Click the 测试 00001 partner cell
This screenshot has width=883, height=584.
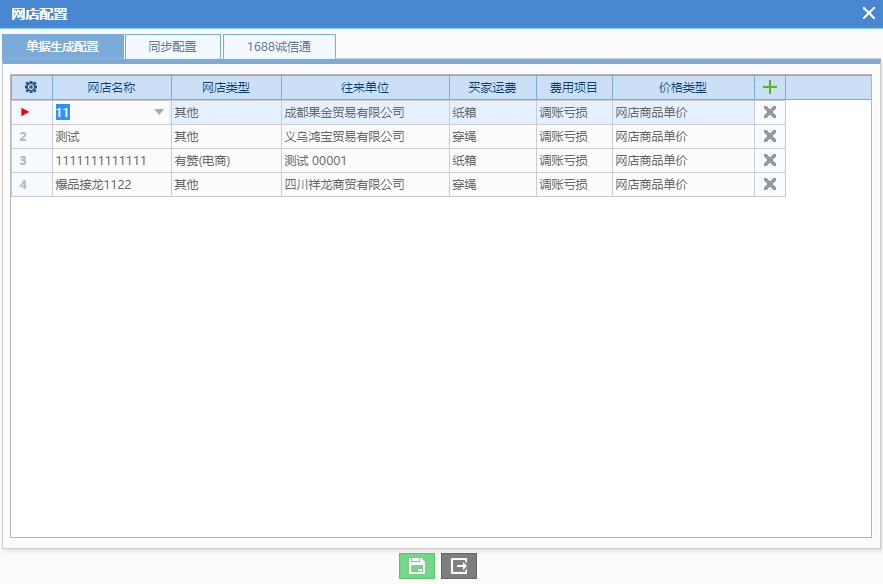click(365, 161)
